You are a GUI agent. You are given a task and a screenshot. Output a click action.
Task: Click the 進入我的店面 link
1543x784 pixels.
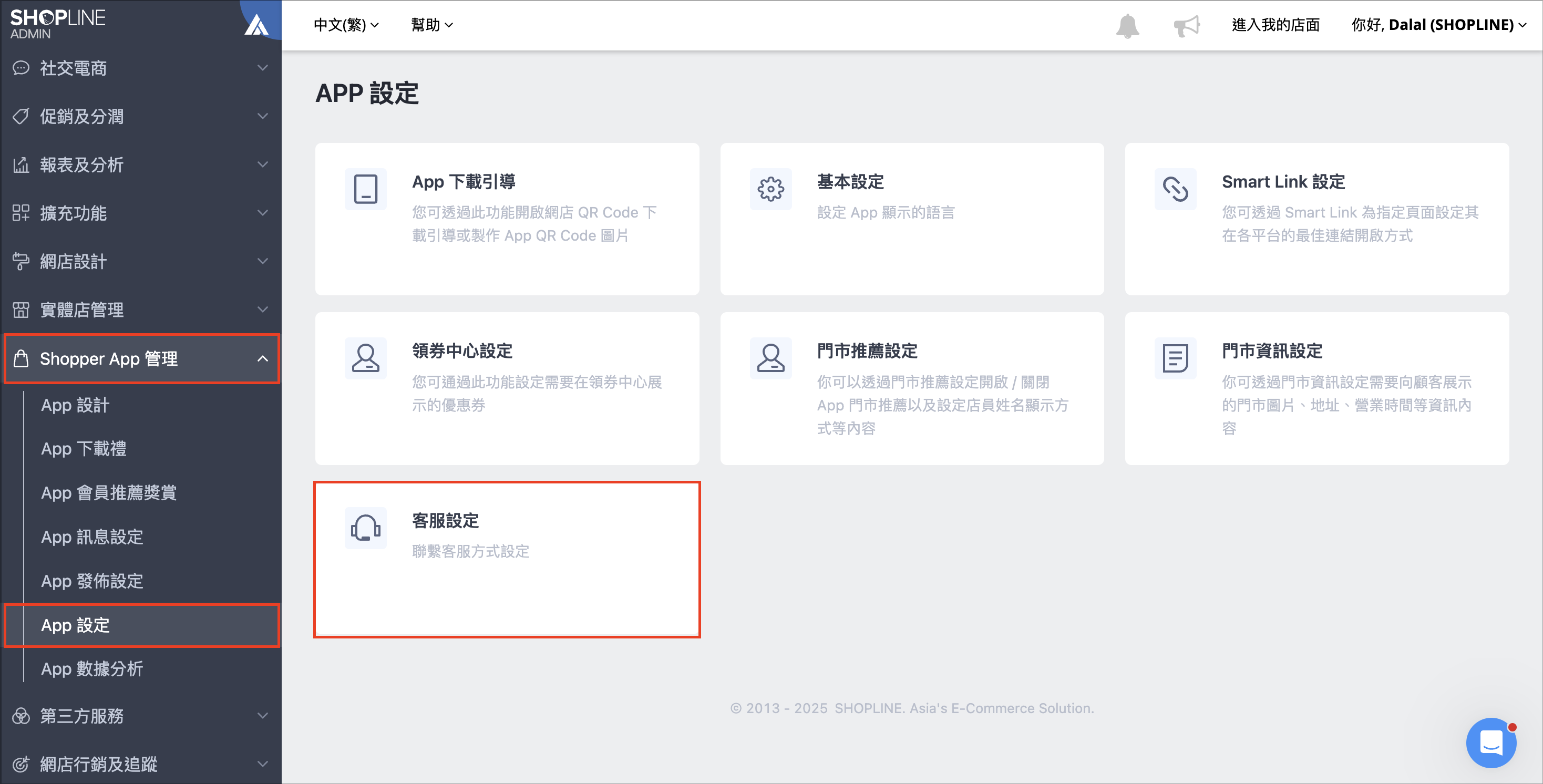click(1276, 25)
